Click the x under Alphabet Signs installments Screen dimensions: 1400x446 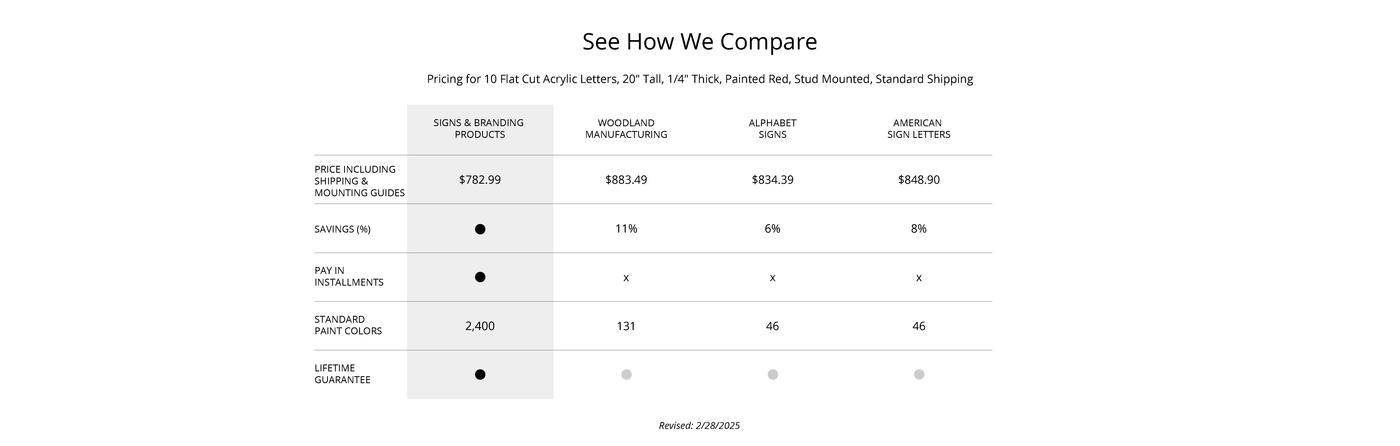point(773,277)
